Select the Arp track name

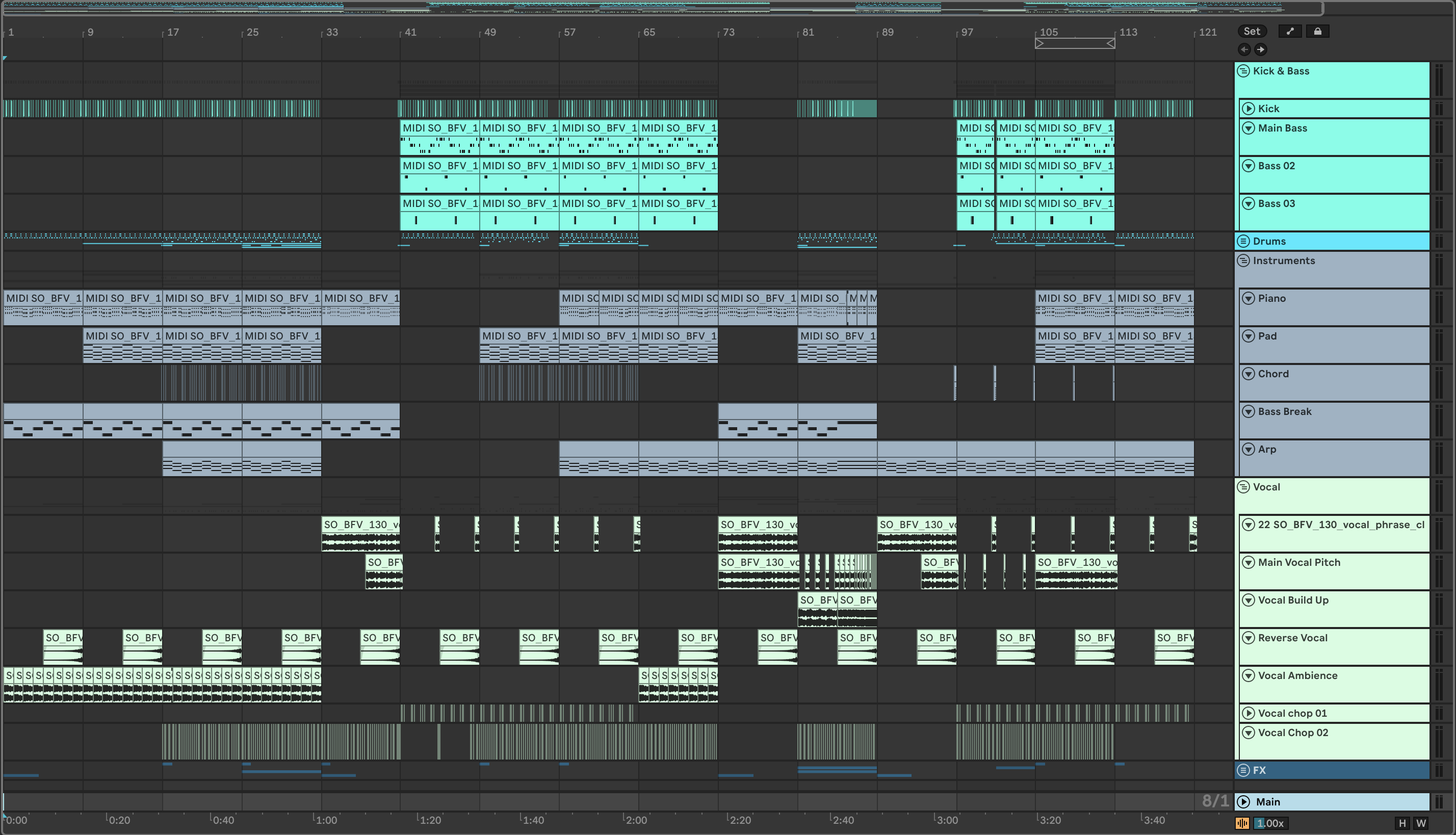tap(1267, 450)
